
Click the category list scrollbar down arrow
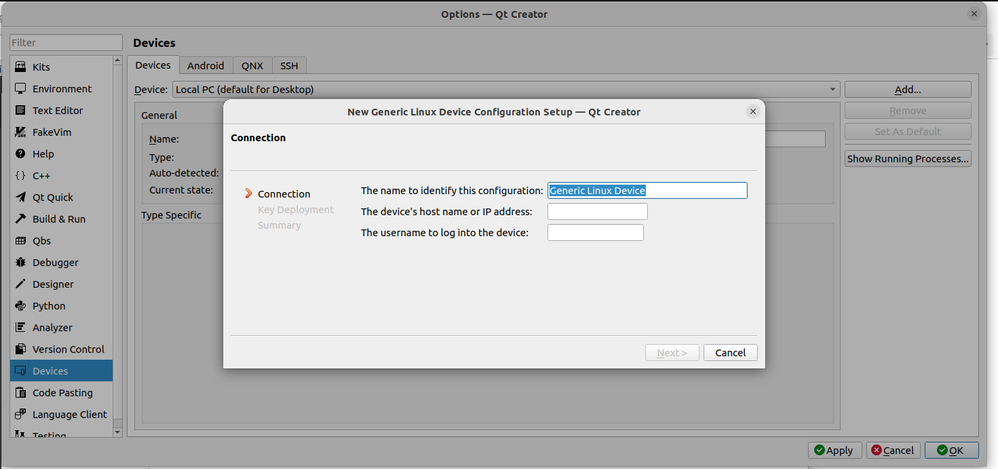click(117, 432)
